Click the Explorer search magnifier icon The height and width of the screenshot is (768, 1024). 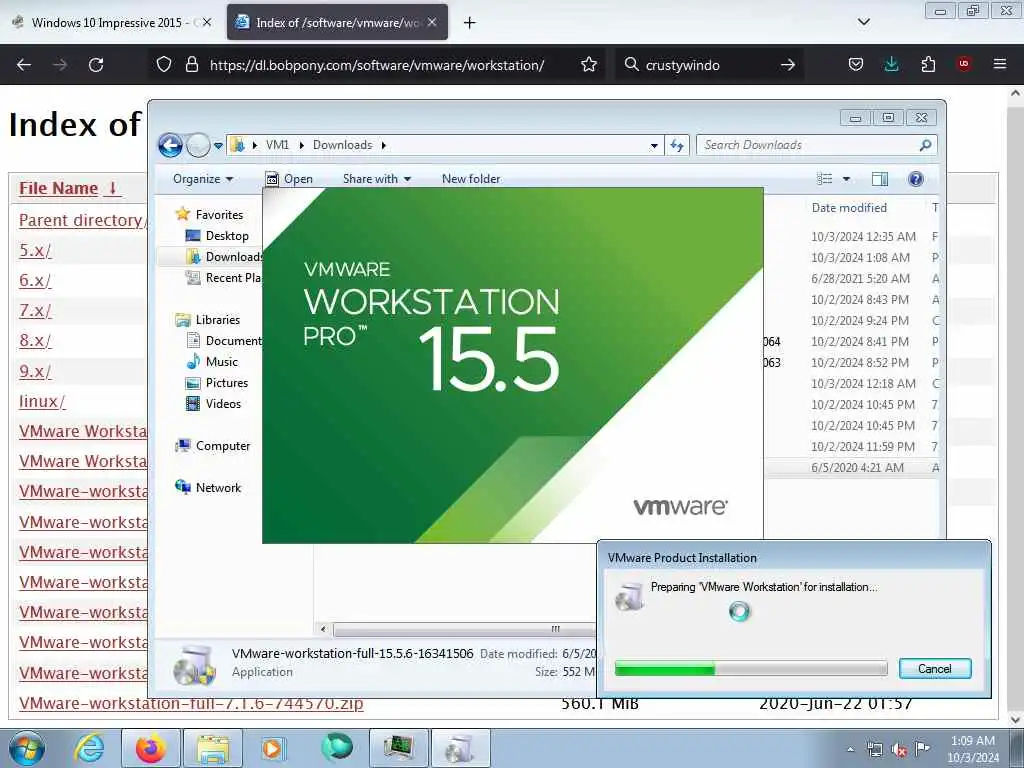tap(925, 145)
